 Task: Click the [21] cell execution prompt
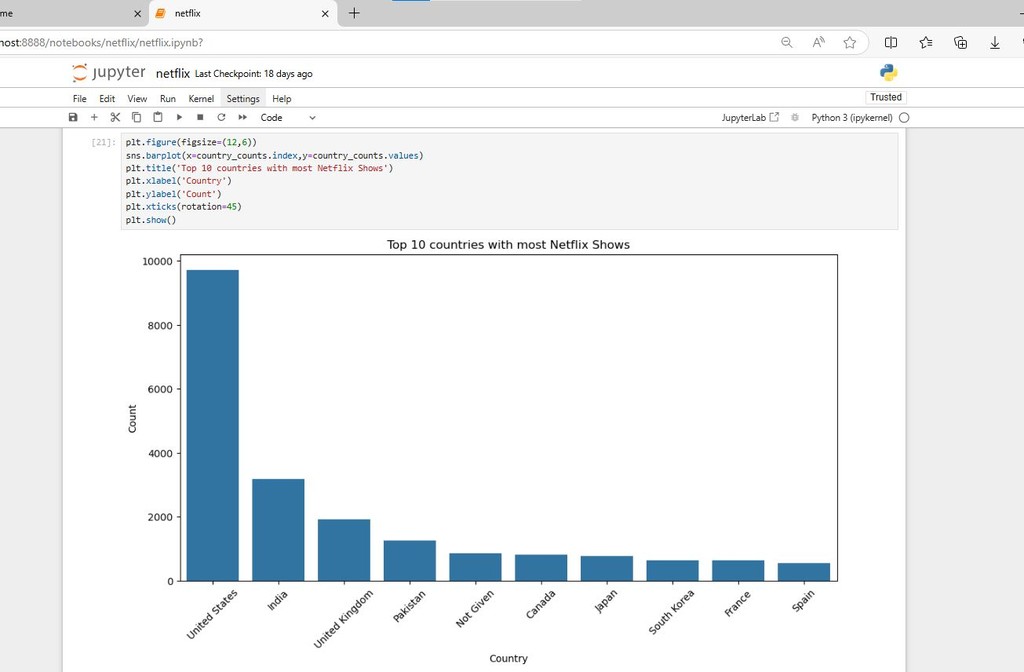[104, 142]
